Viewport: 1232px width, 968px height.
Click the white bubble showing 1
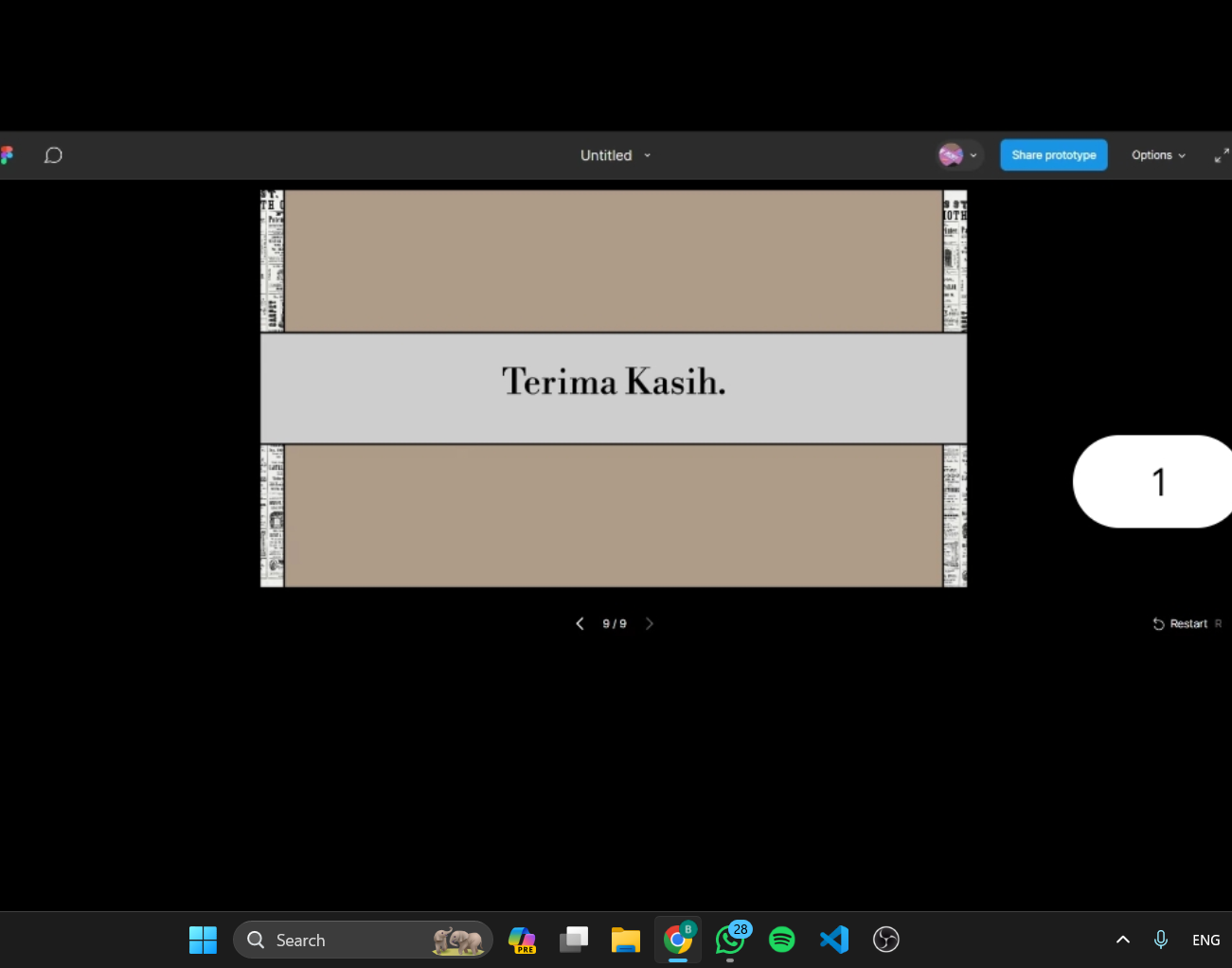1157,481
